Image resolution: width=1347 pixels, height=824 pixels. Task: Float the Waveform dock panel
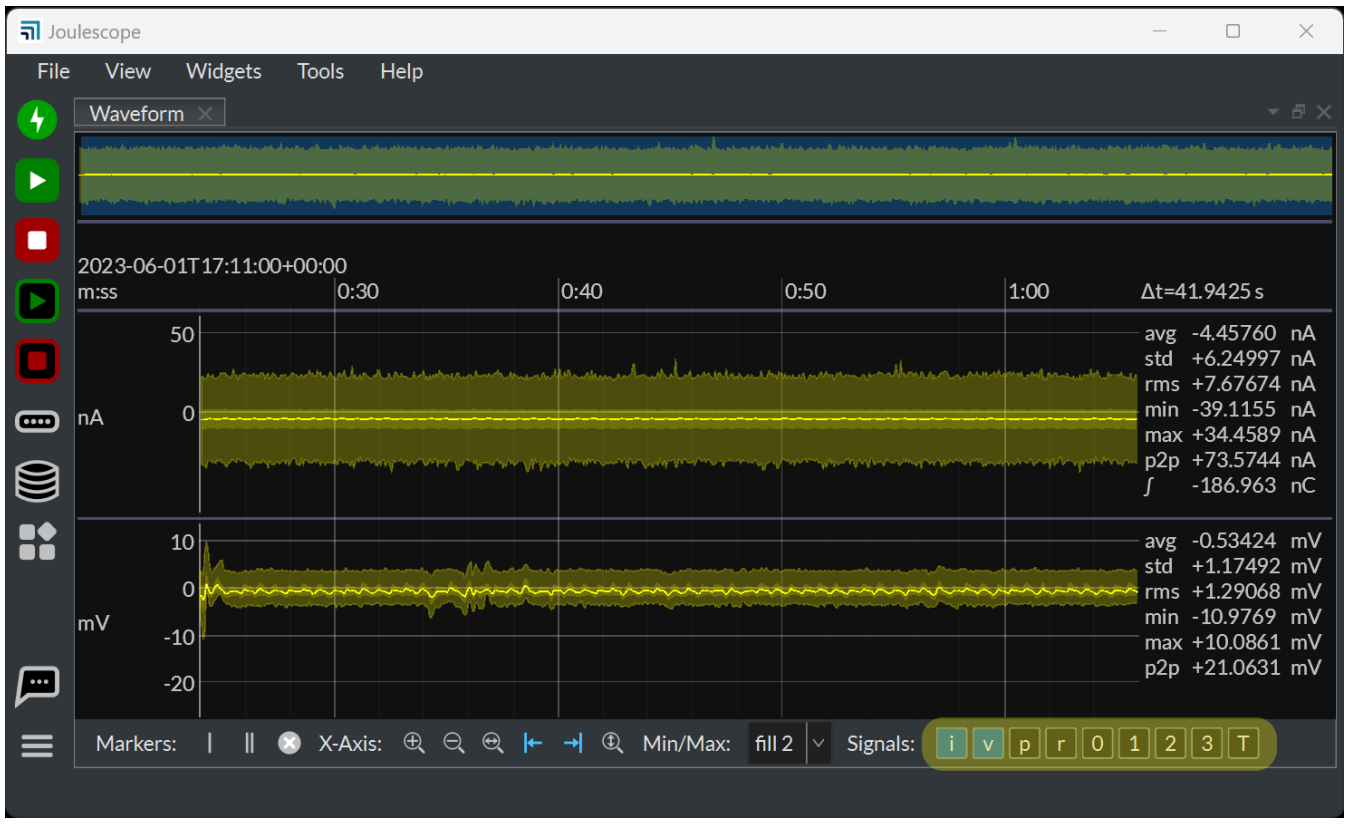(x=1299, y=112)
